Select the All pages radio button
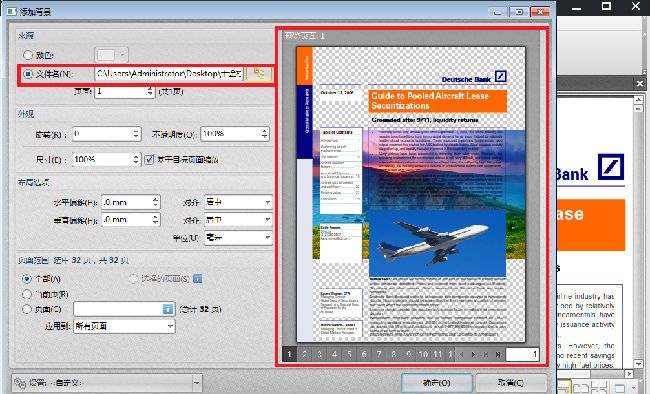 (x=27, y=279)
